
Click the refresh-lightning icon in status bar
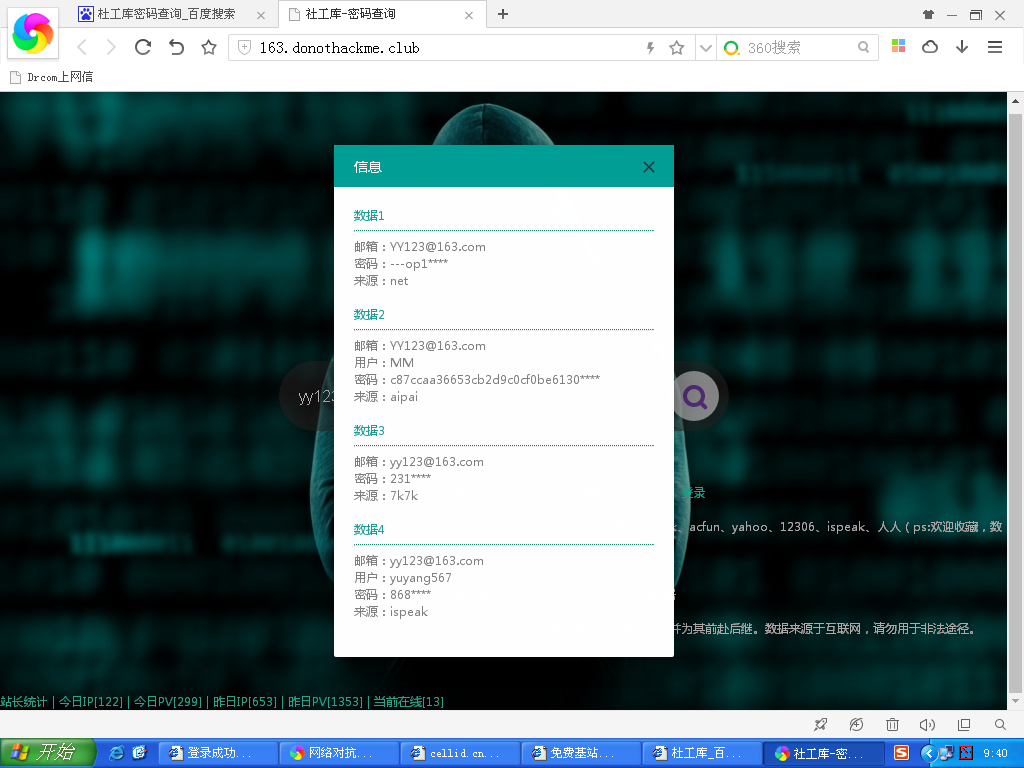[856, 724]
